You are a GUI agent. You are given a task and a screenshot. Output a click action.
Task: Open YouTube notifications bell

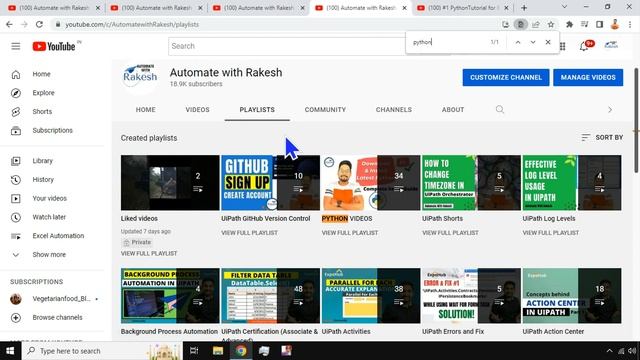click(584, 46)
